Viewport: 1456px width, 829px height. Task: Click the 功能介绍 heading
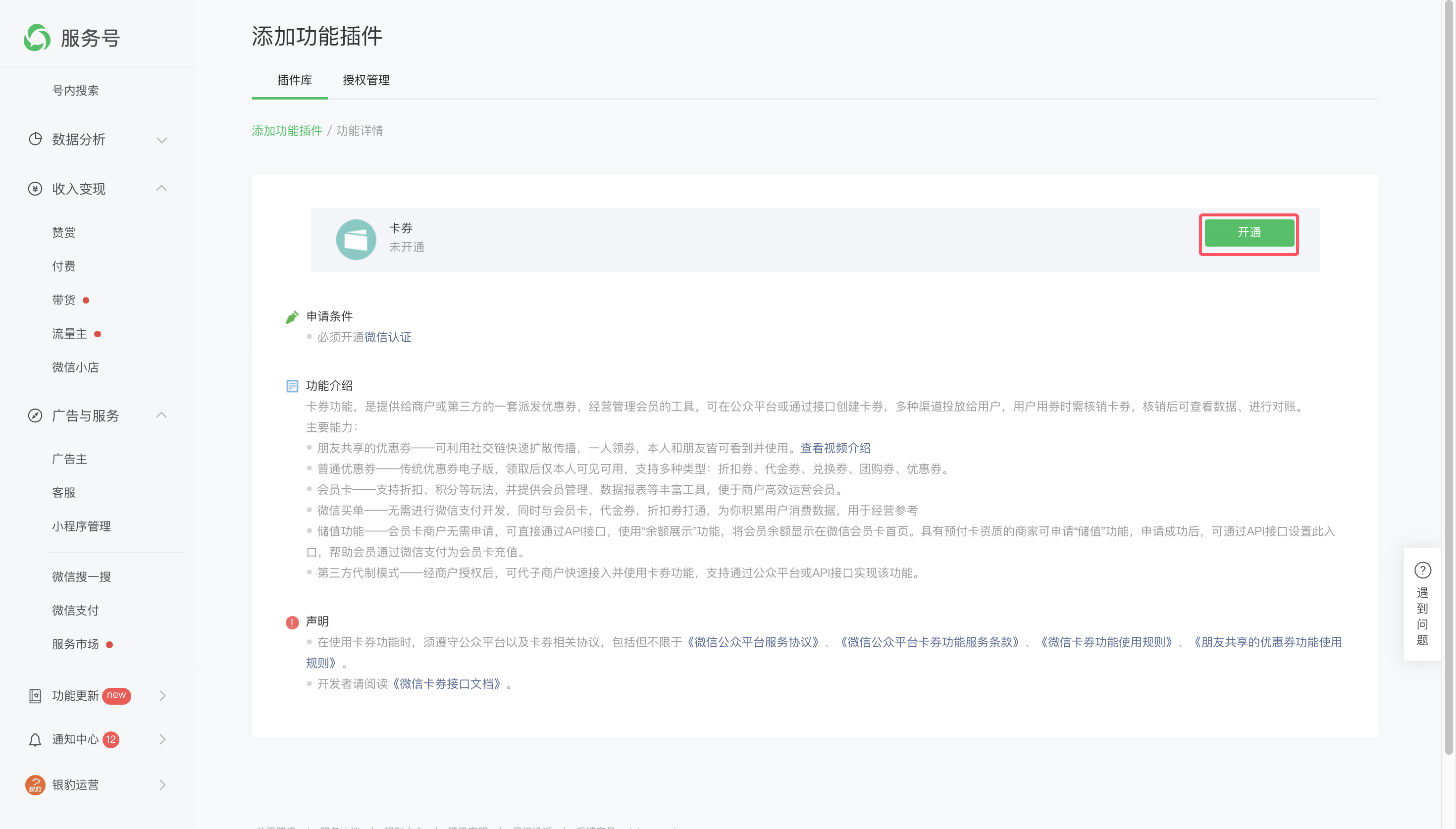329,386
